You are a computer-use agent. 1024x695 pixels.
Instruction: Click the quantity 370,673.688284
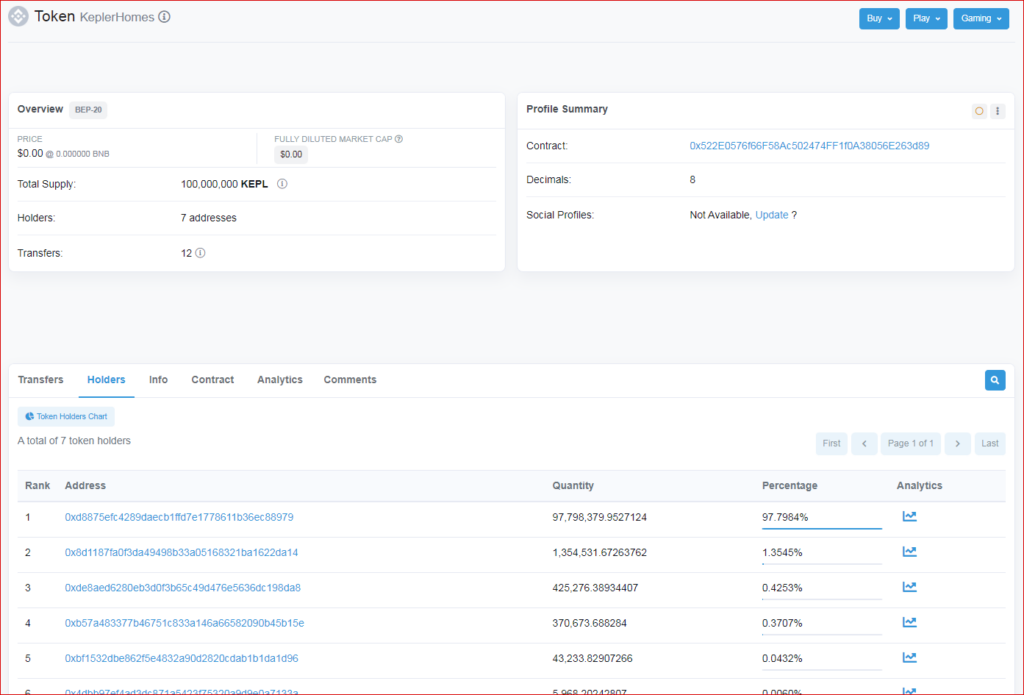tap(589, 622)
